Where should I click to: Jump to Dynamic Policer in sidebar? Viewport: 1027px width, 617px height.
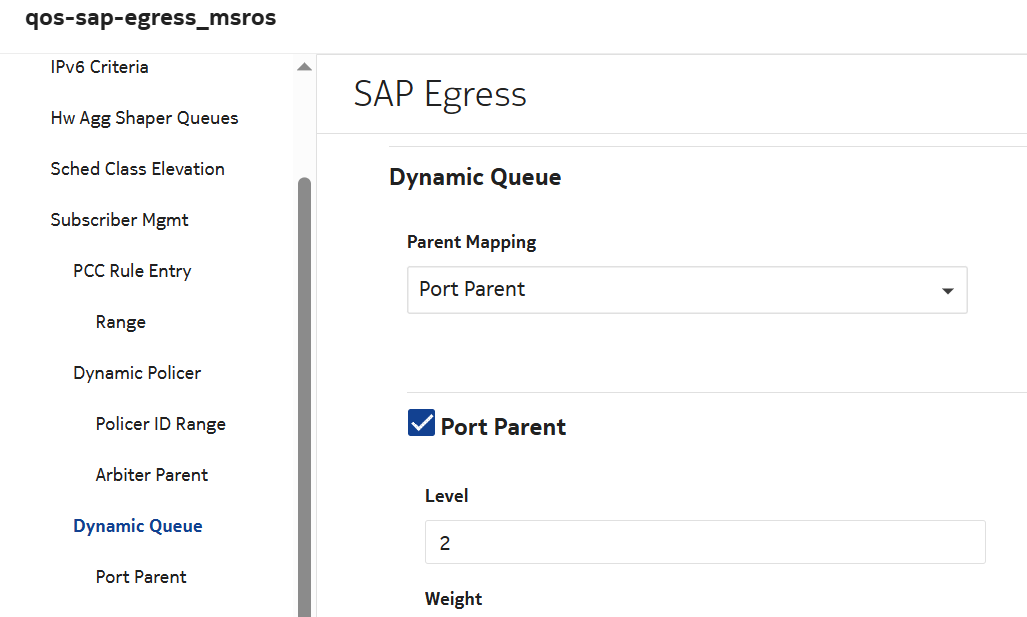point(137,373)
